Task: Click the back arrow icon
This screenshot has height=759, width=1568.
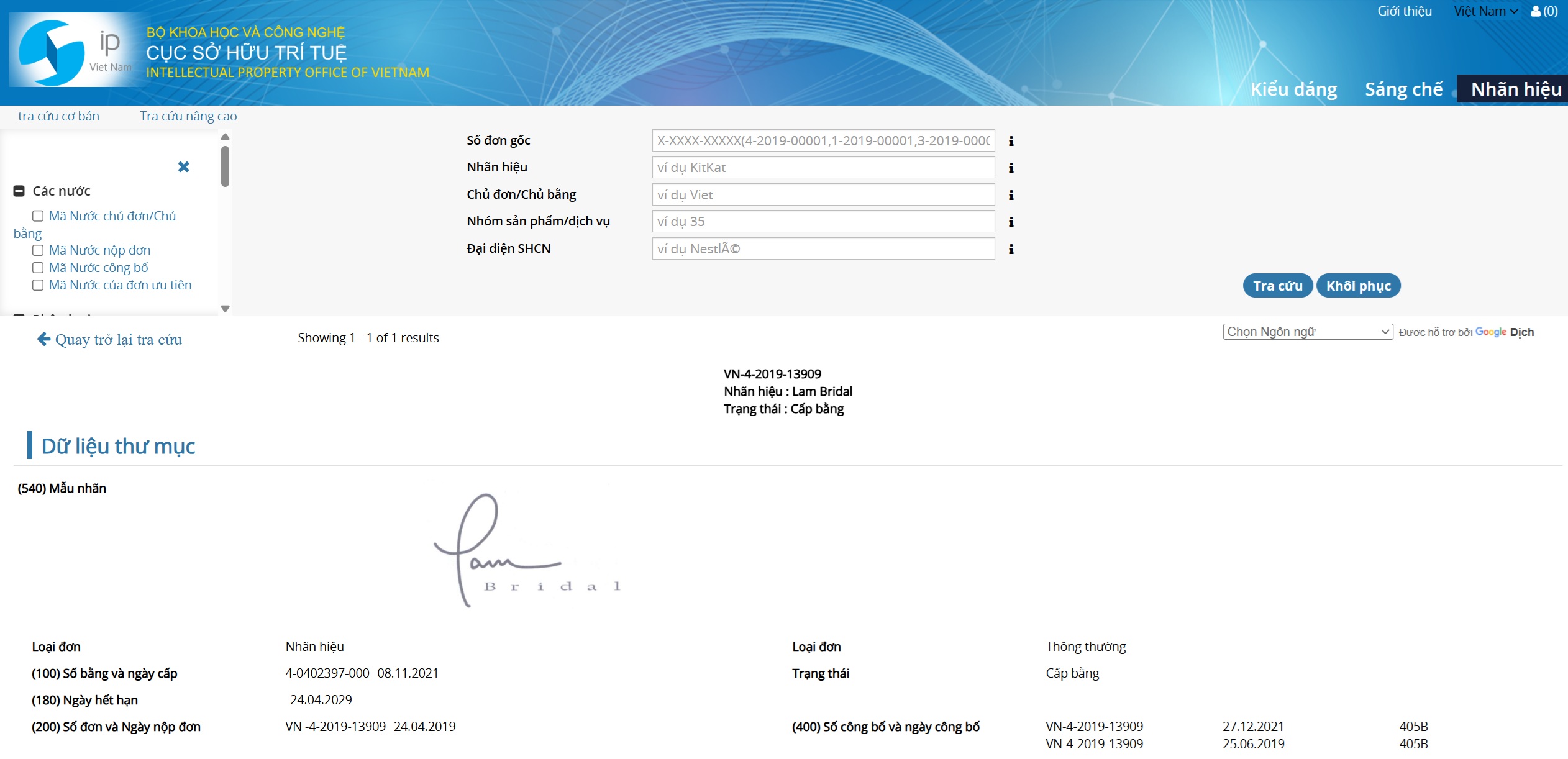Action: pos(43,339)
